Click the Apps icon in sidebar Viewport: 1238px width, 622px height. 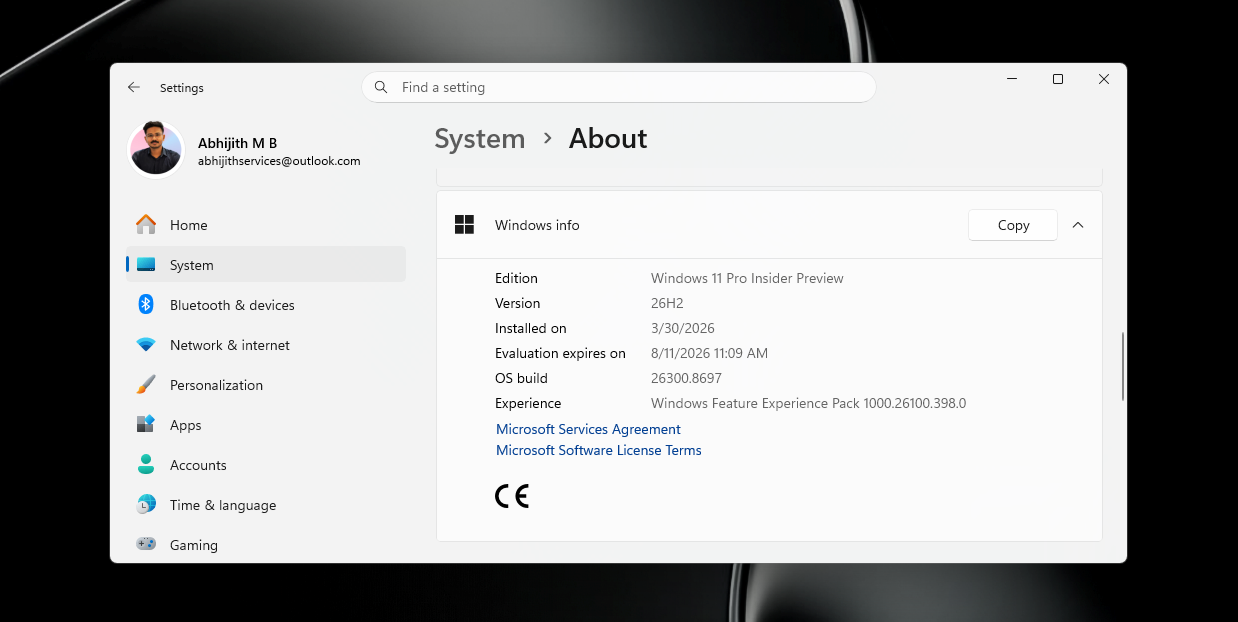click(x=146, y=425)
